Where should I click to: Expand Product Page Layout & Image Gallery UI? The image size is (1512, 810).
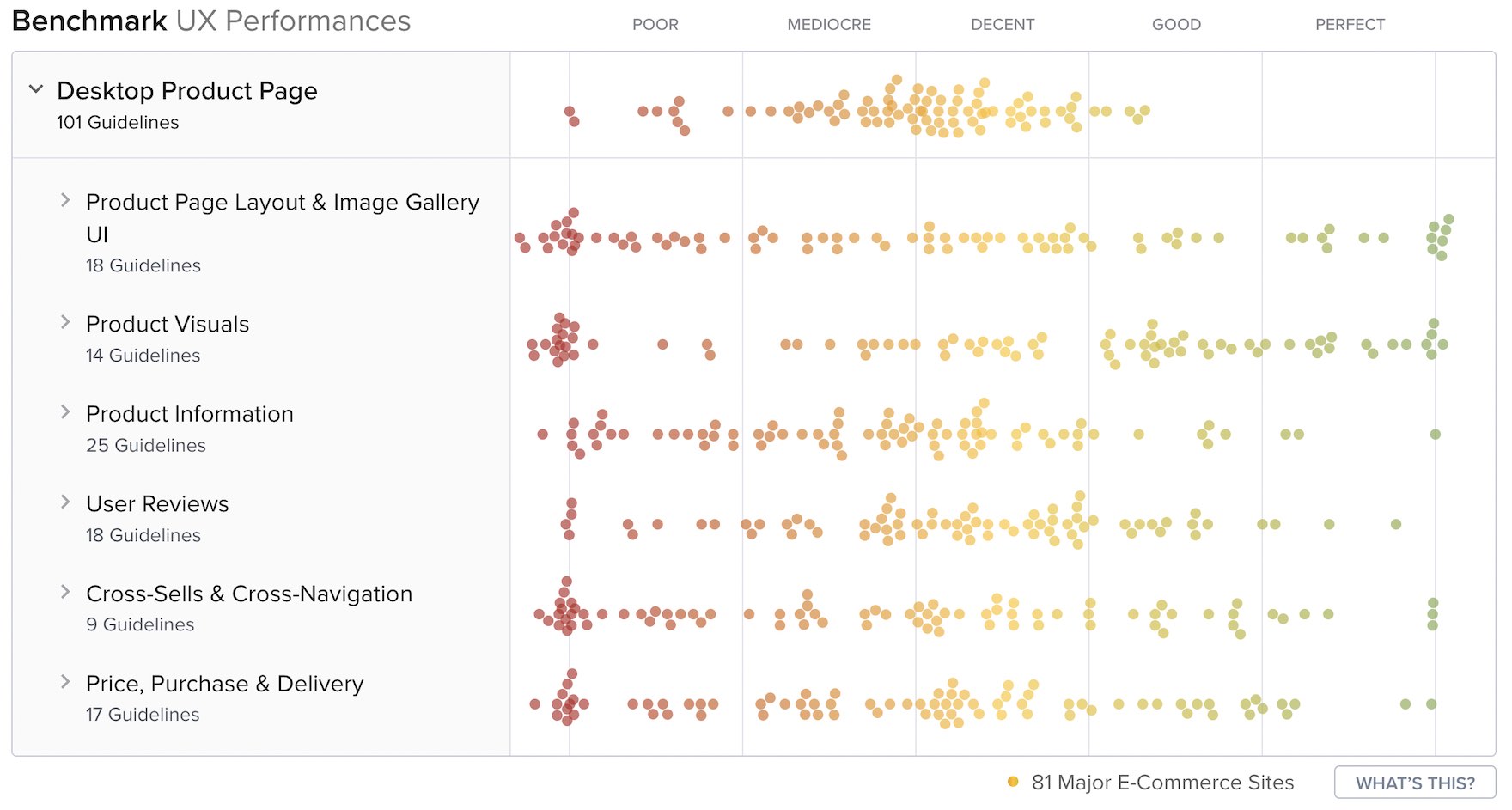(x=65, y=201)
